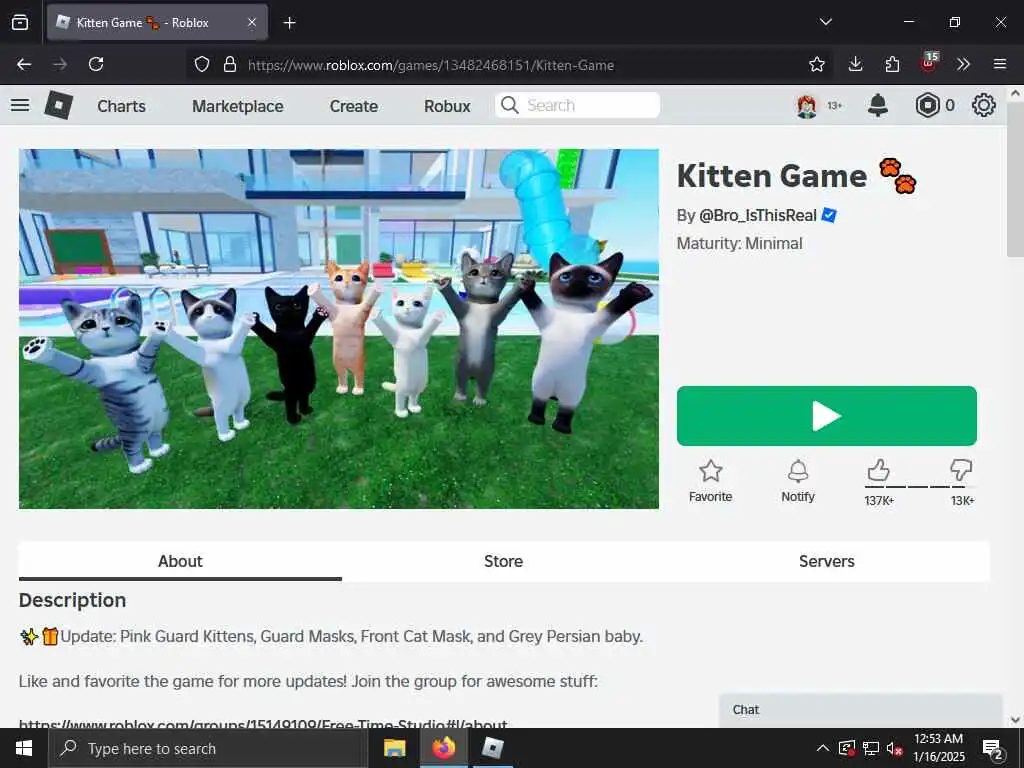View site security lock information
Image resolution: width=1024 pixels, height=768 pixels.
pos(230,64)
